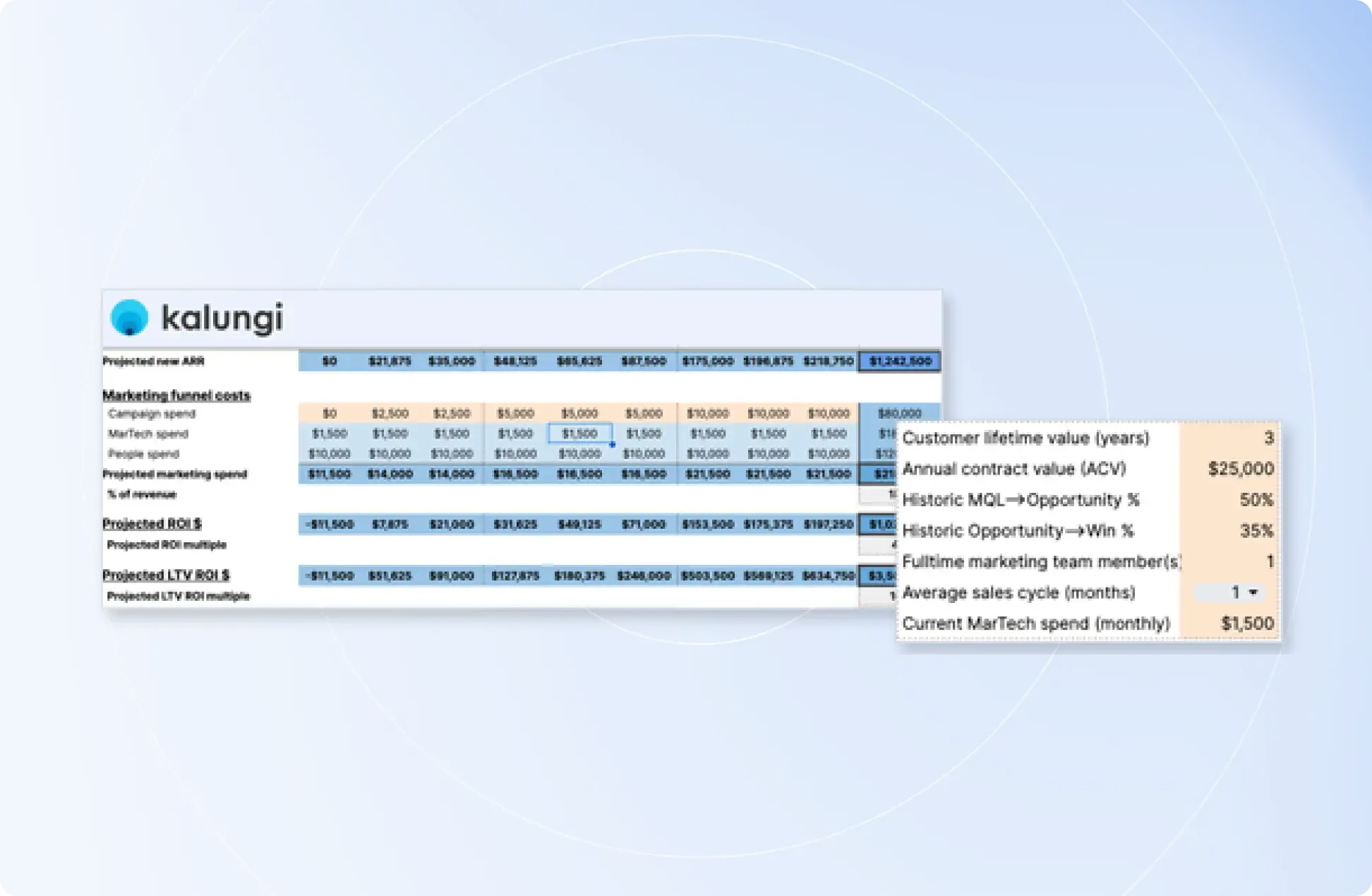
Task: Click the 'Projected LTV ROI $' heading
Action: [x=166, y=575]
